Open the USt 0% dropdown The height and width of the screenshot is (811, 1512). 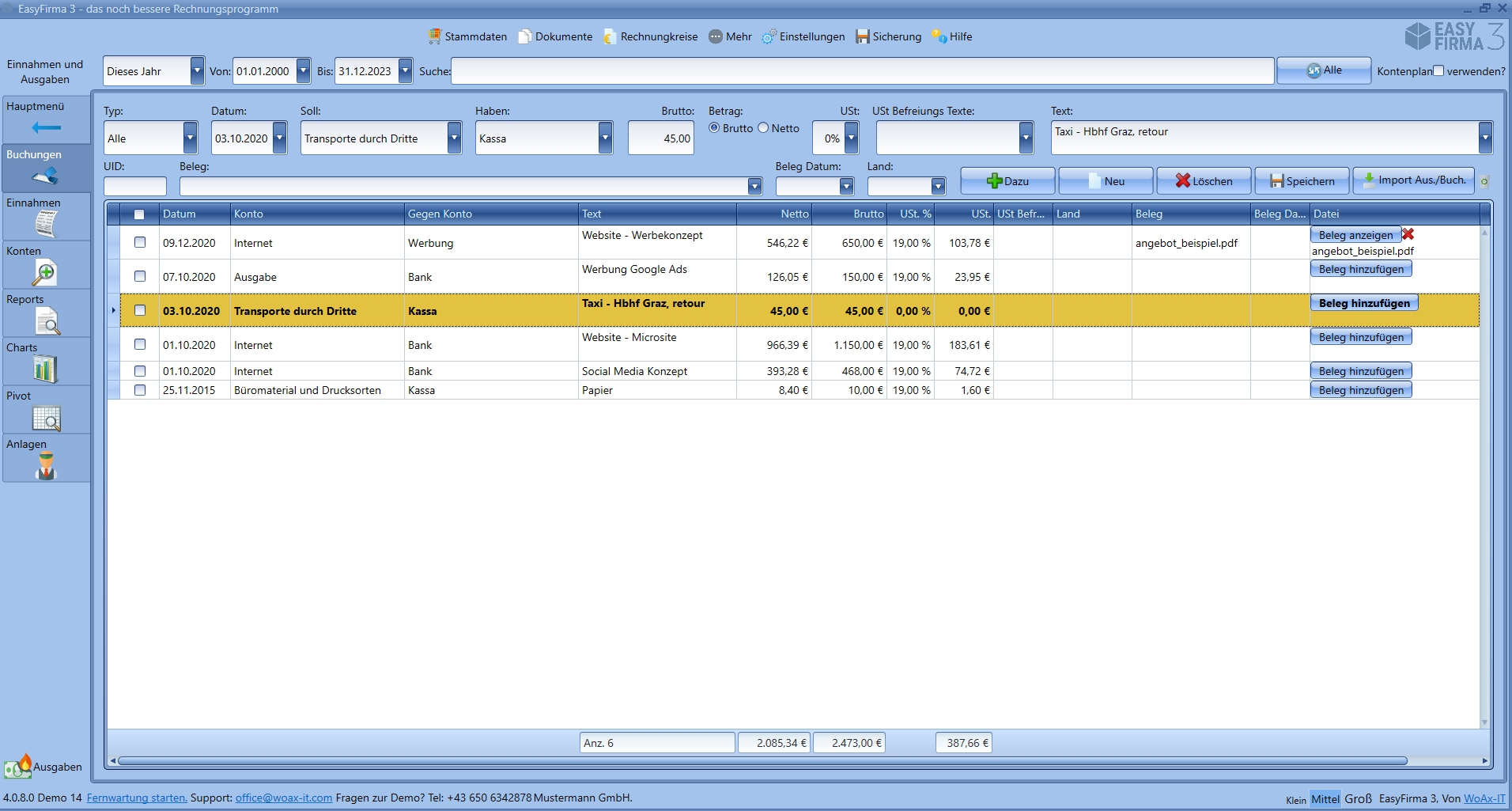pyautogui.click(x=851, y=138)
